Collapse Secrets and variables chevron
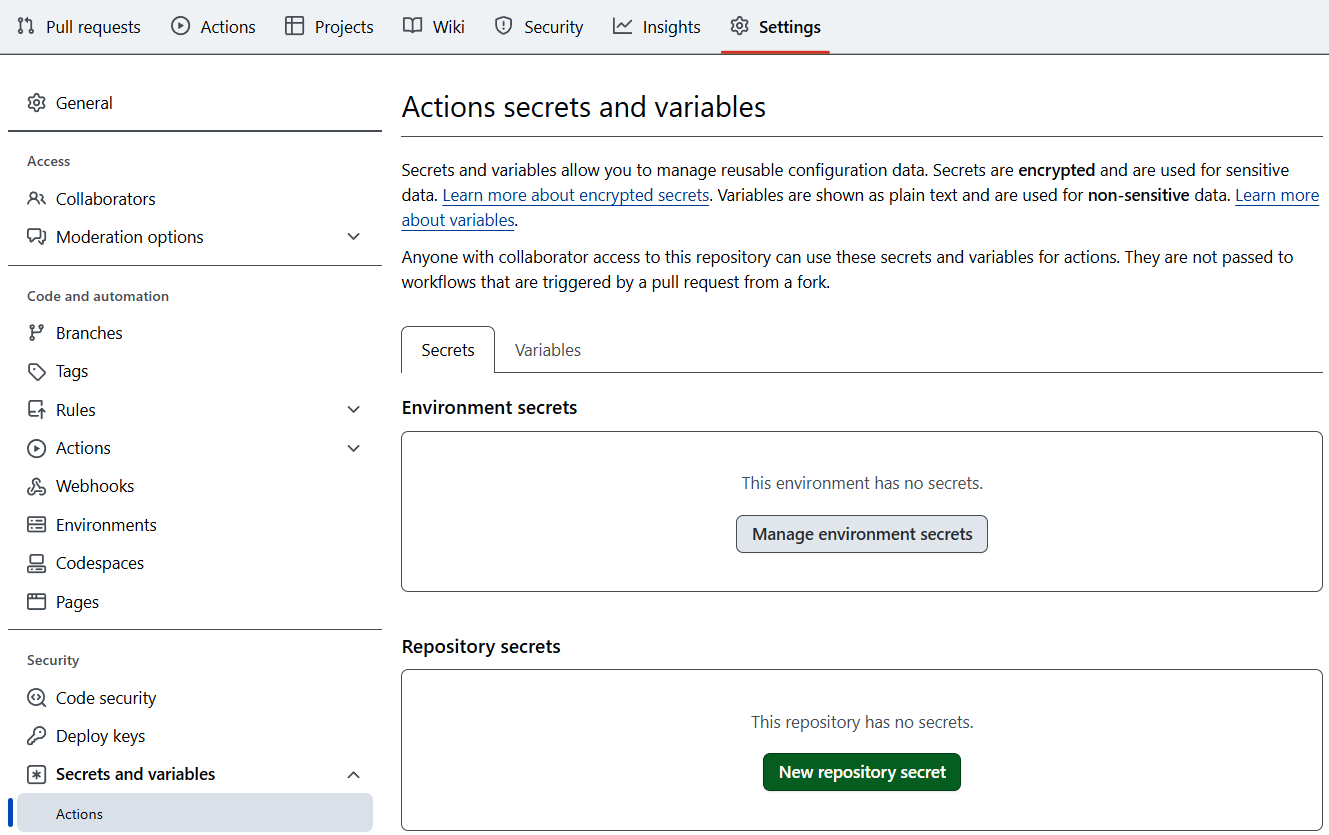 point(353,774)
